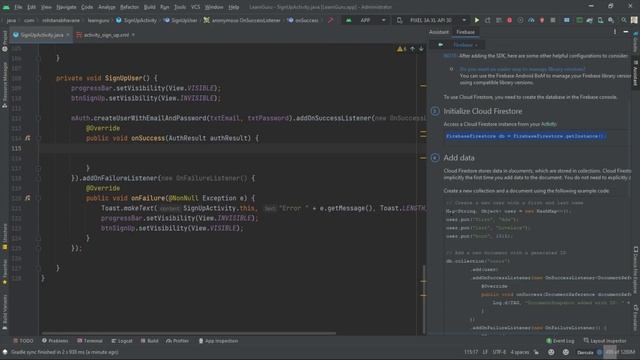Open the Profiler tool window

coord(178,341)
